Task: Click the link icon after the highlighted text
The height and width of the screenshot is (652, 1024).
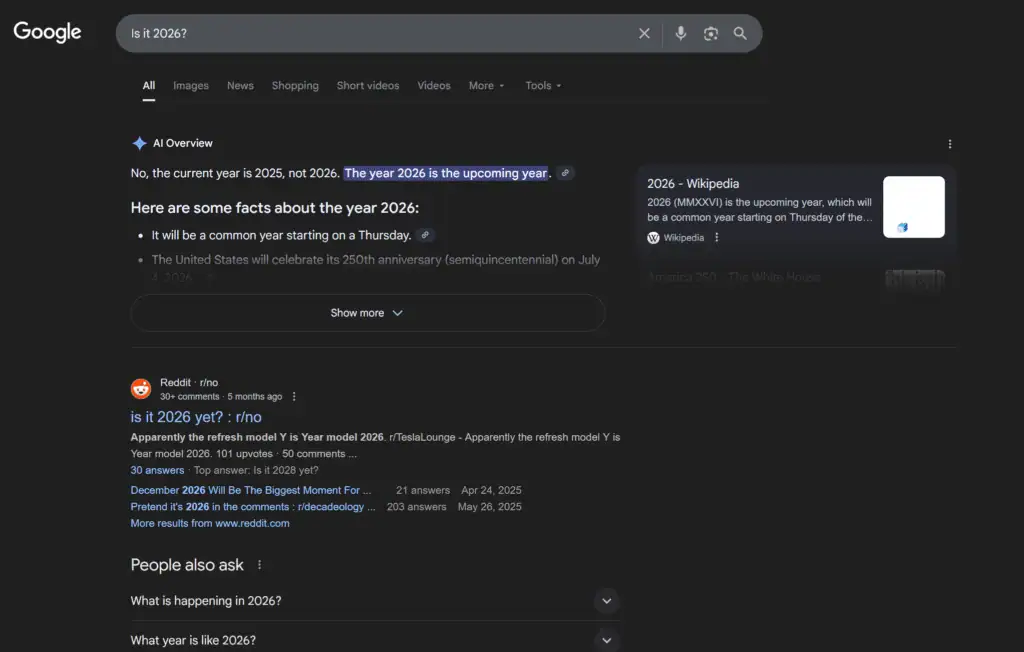Action: coord(565,172)
